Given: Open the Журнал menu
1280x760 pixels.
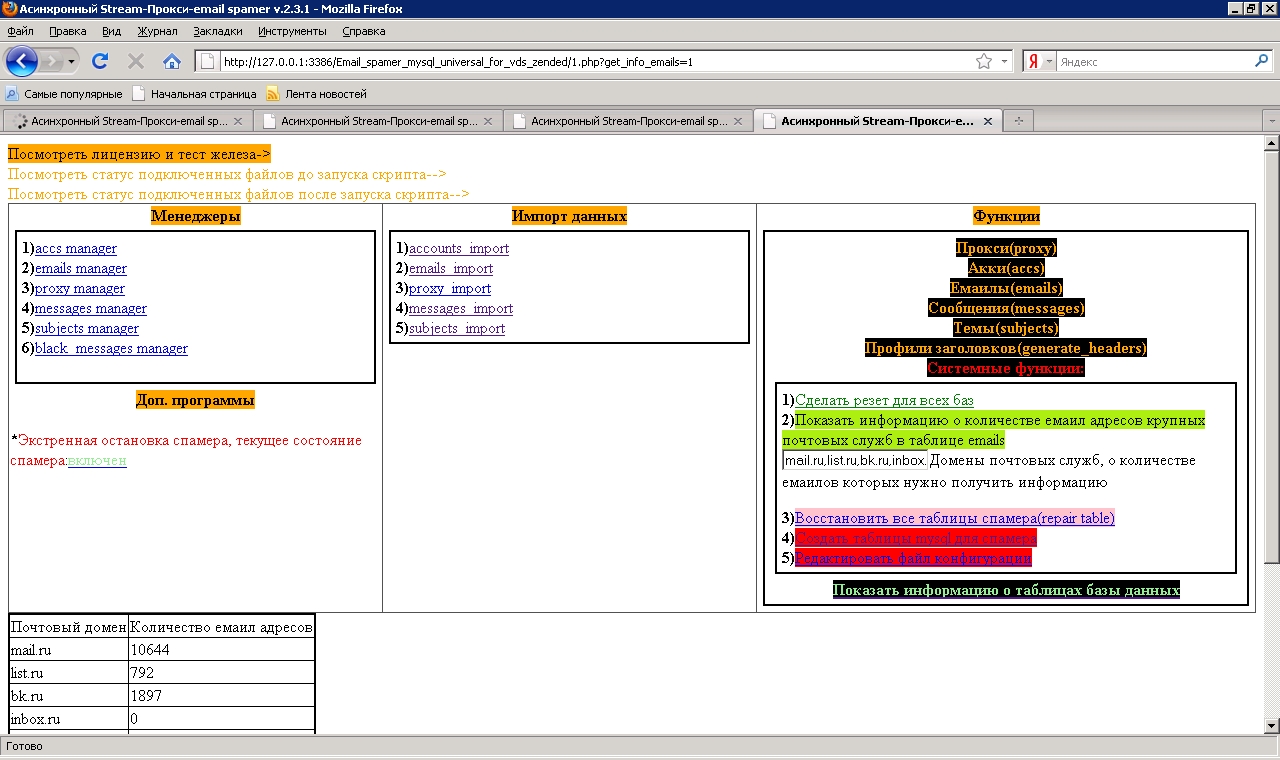Looking at the screenshot, I should (157, 31).
